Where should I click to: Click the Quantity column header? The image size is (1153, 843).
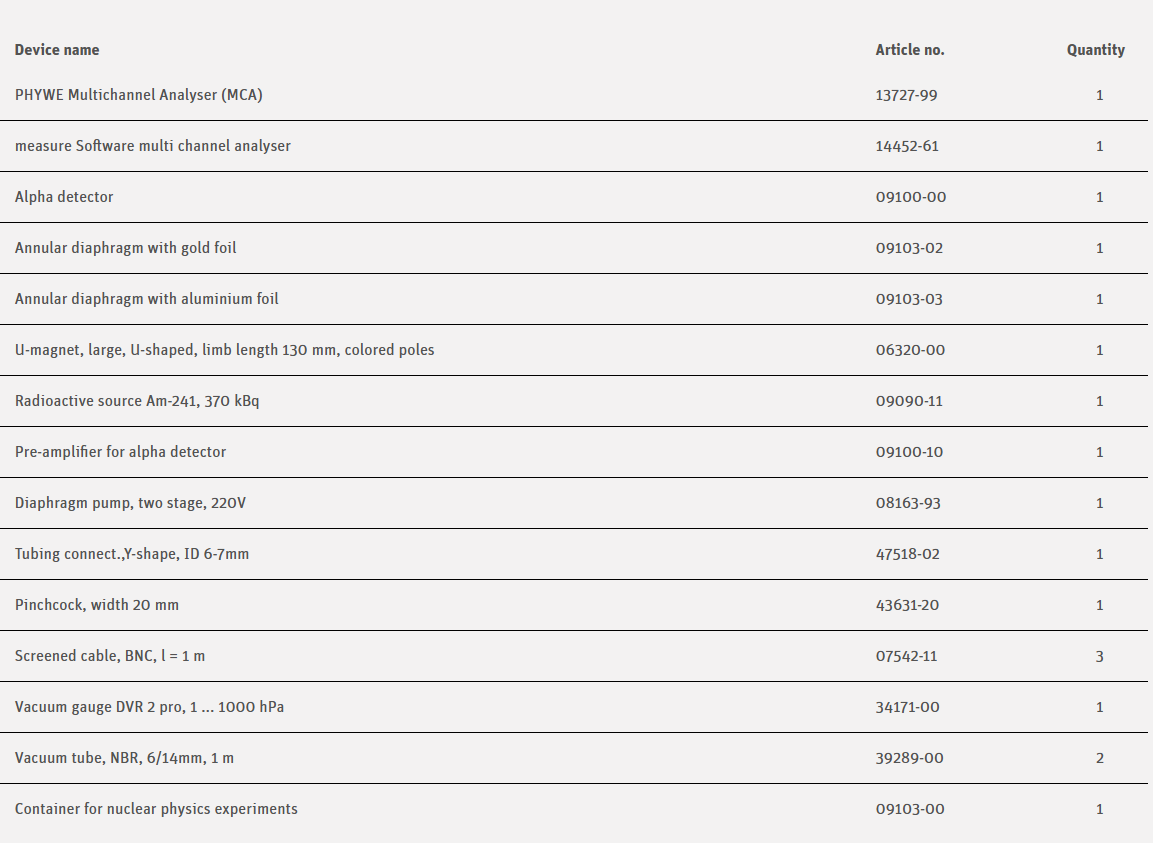(x=1095, y=50)
